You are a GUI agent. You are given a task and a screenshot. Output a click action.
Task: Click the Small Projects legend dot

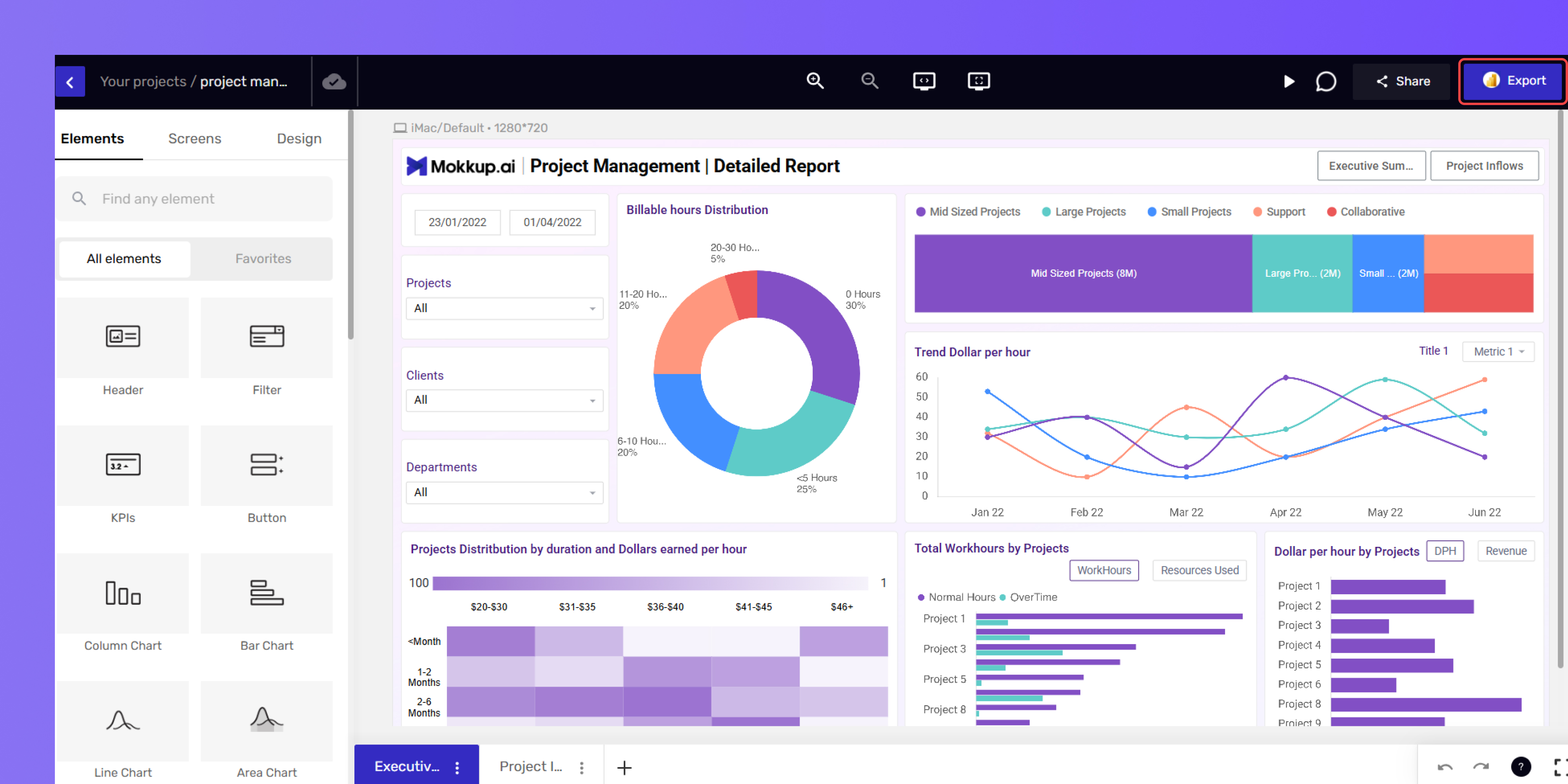point(1152,212)
